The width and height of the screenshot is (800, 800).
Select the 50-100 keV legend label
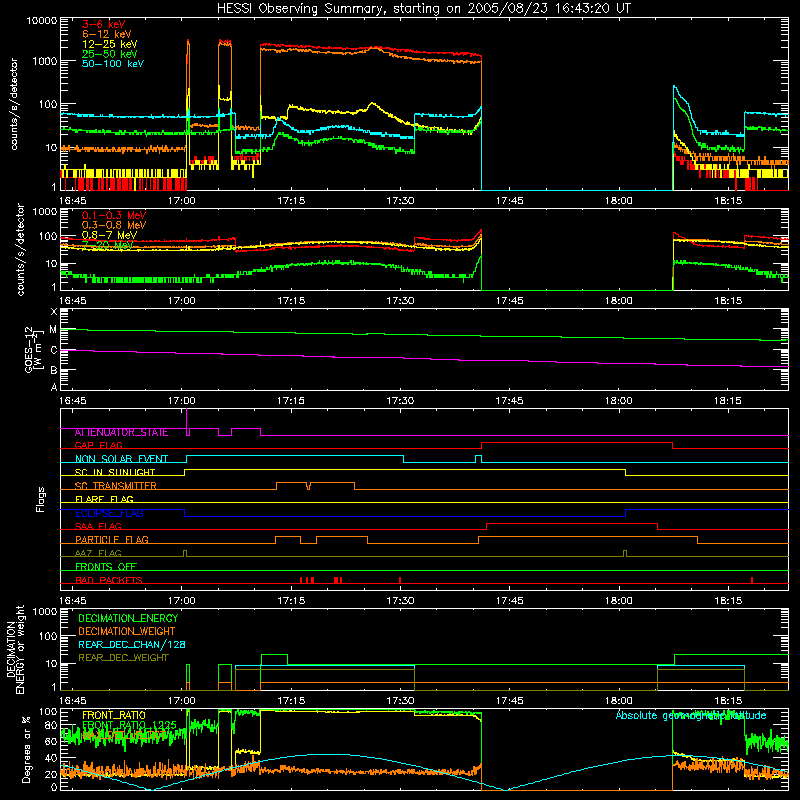112,64
